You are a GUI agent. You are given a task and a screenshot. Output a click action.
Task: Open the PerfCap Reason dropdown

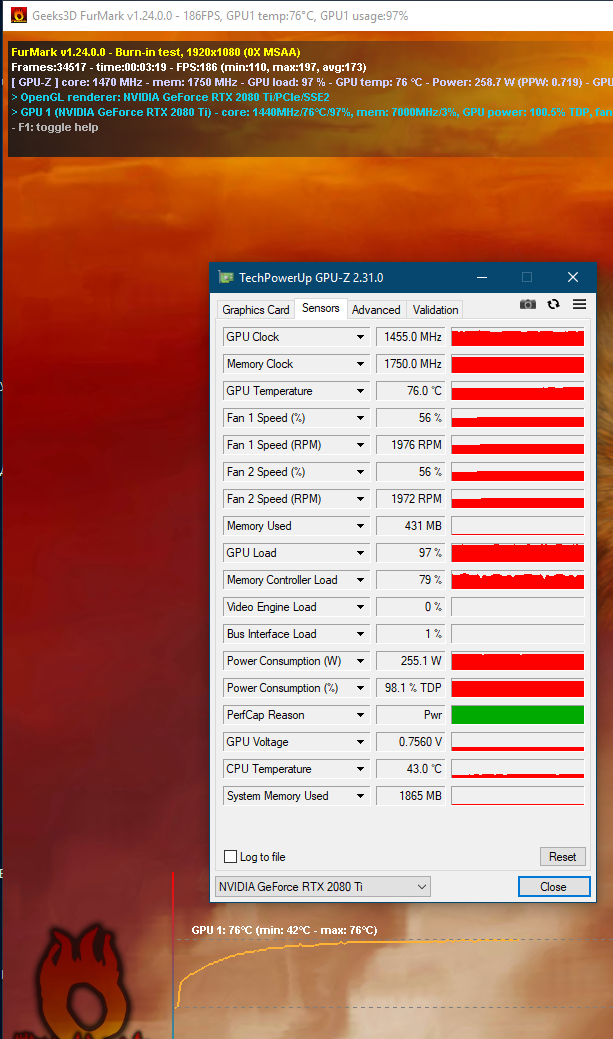(361, 716)
